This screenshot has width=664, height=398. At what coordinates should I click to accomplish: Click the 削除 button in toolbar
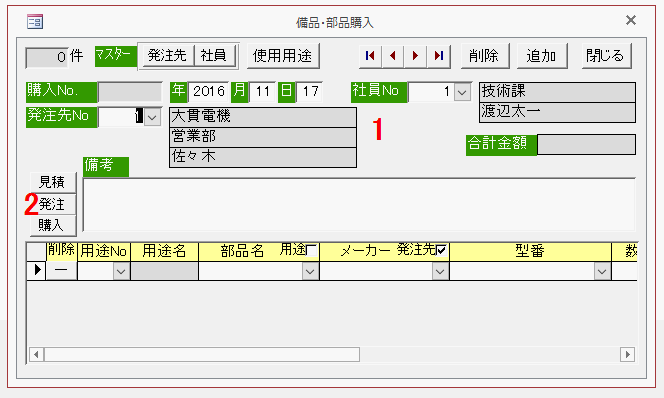[484, 56]
